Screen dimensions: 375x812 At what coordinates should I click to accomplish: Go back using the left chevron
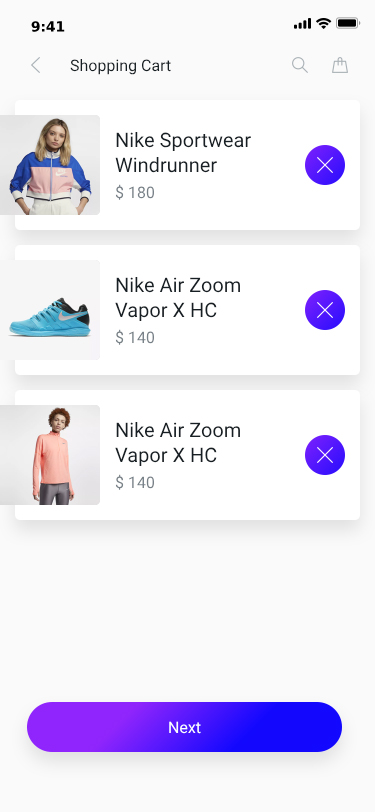click(x=35, y=66)
